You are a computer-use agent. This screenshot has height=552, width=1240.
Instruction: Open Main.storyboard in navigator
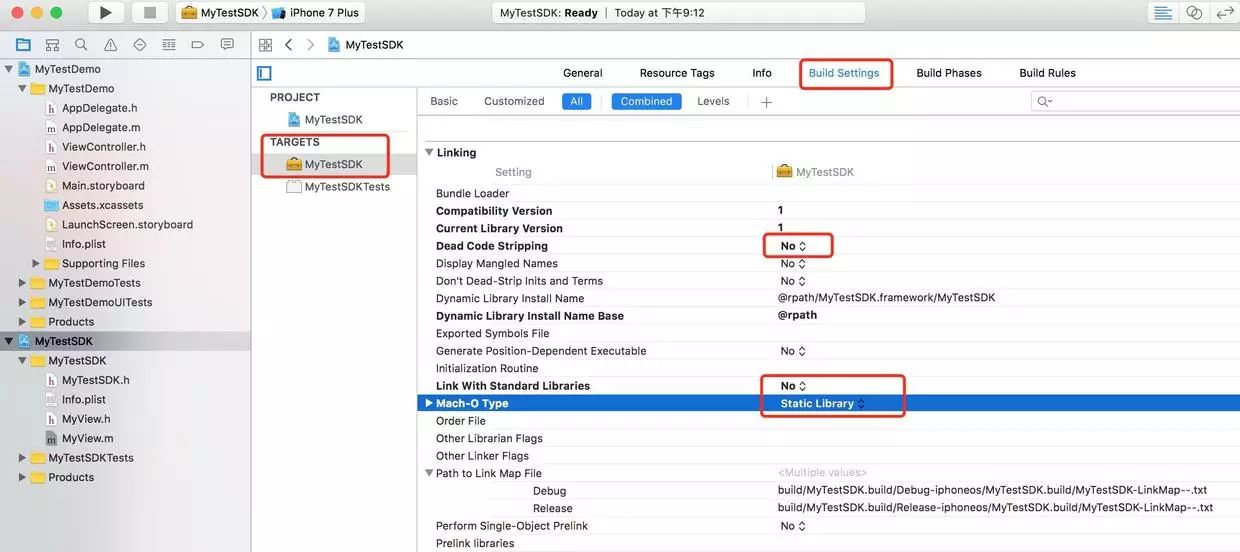pyautogui.click(x=103, y=186)
